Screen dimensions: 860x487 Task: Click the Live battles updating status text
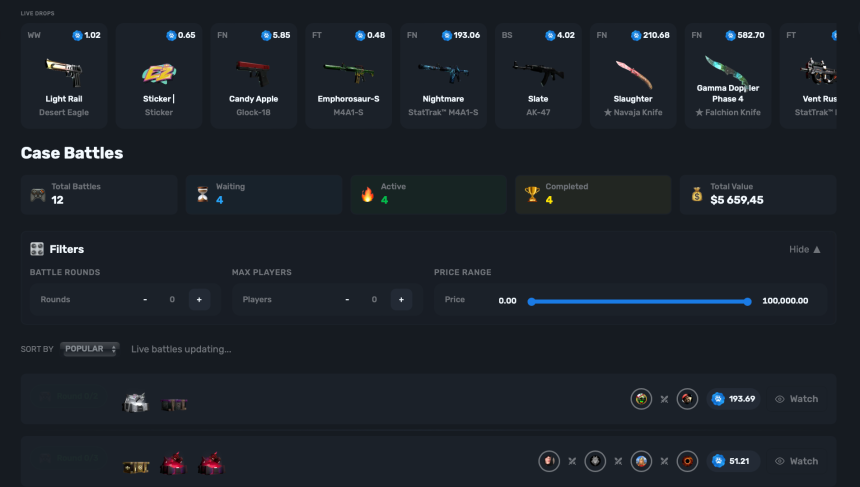click(181, 349)
